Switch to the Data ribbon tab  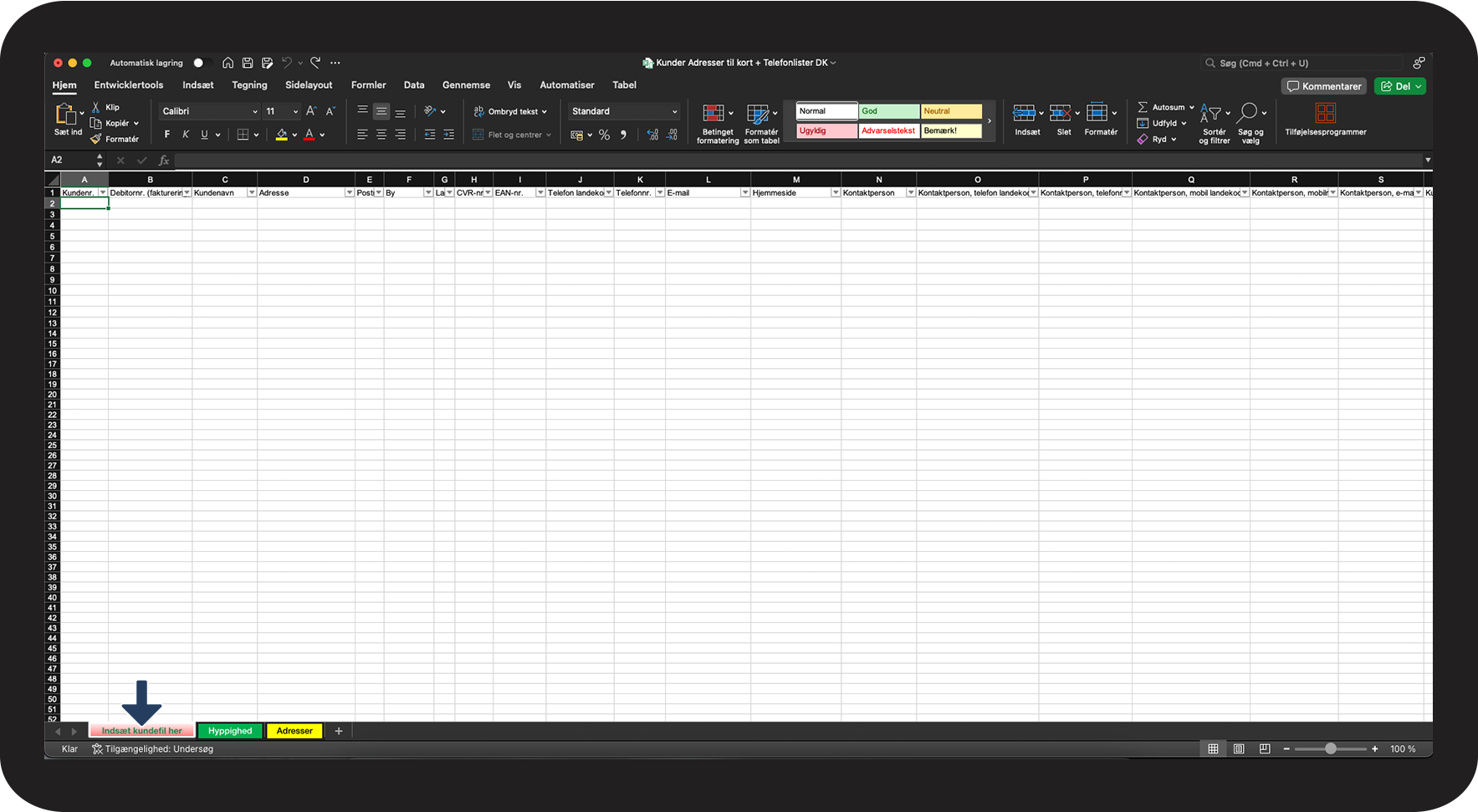[414, 85]
